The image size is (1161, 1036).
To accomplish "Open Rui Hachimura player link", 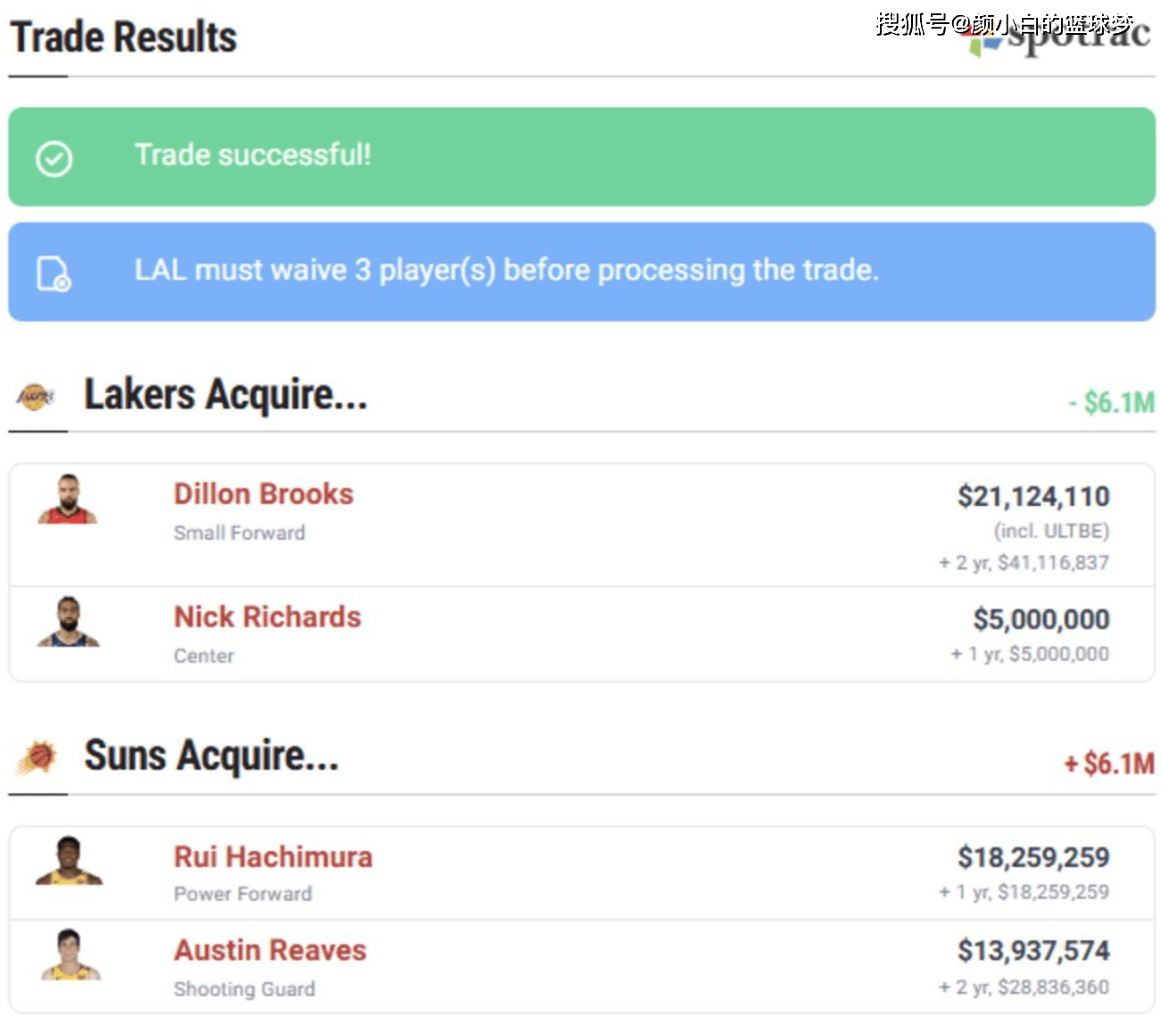I will (272, 857).
